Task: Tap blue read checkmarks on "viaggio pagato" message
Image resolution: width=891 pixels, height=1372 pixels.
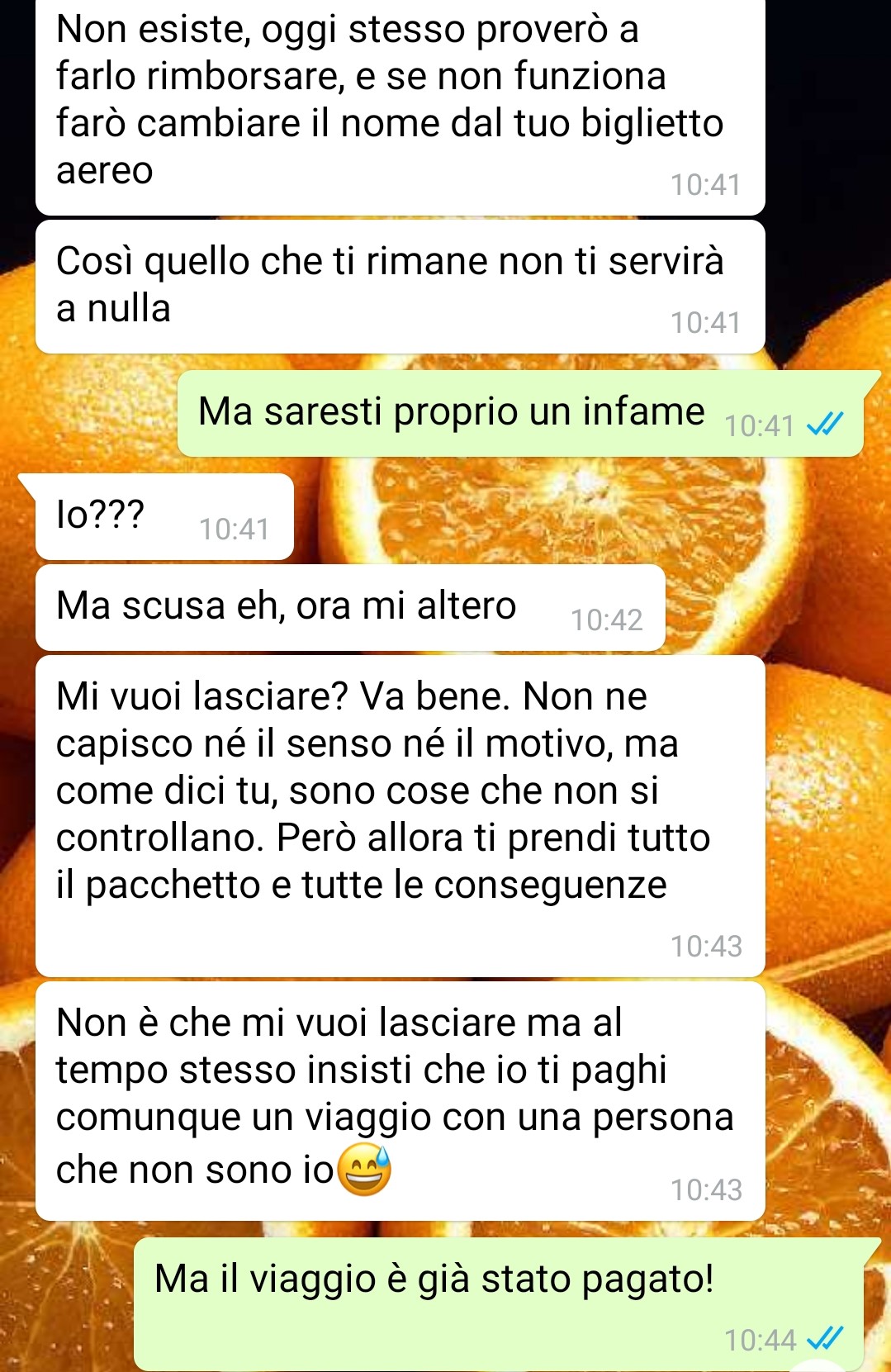Action: (825, 1339)
